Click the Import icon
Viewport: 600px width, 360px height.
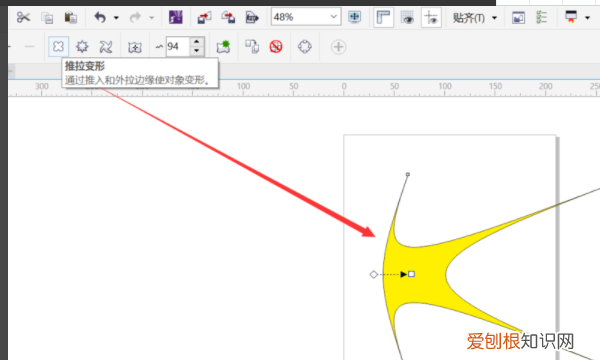(x=204, y=18)
